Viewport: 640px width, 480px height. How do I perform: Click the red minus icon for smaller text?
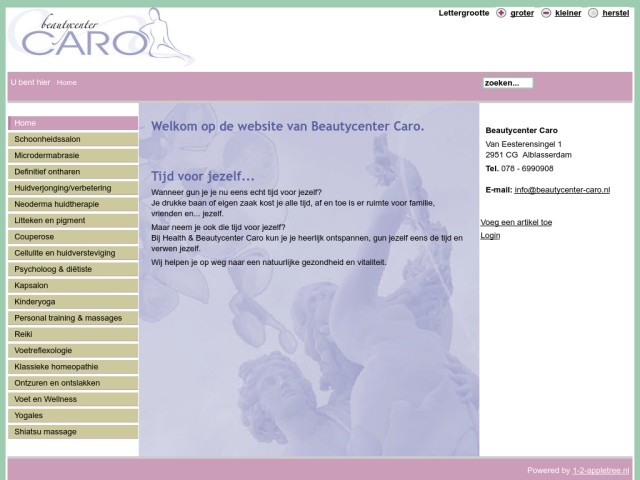(546, 13)
